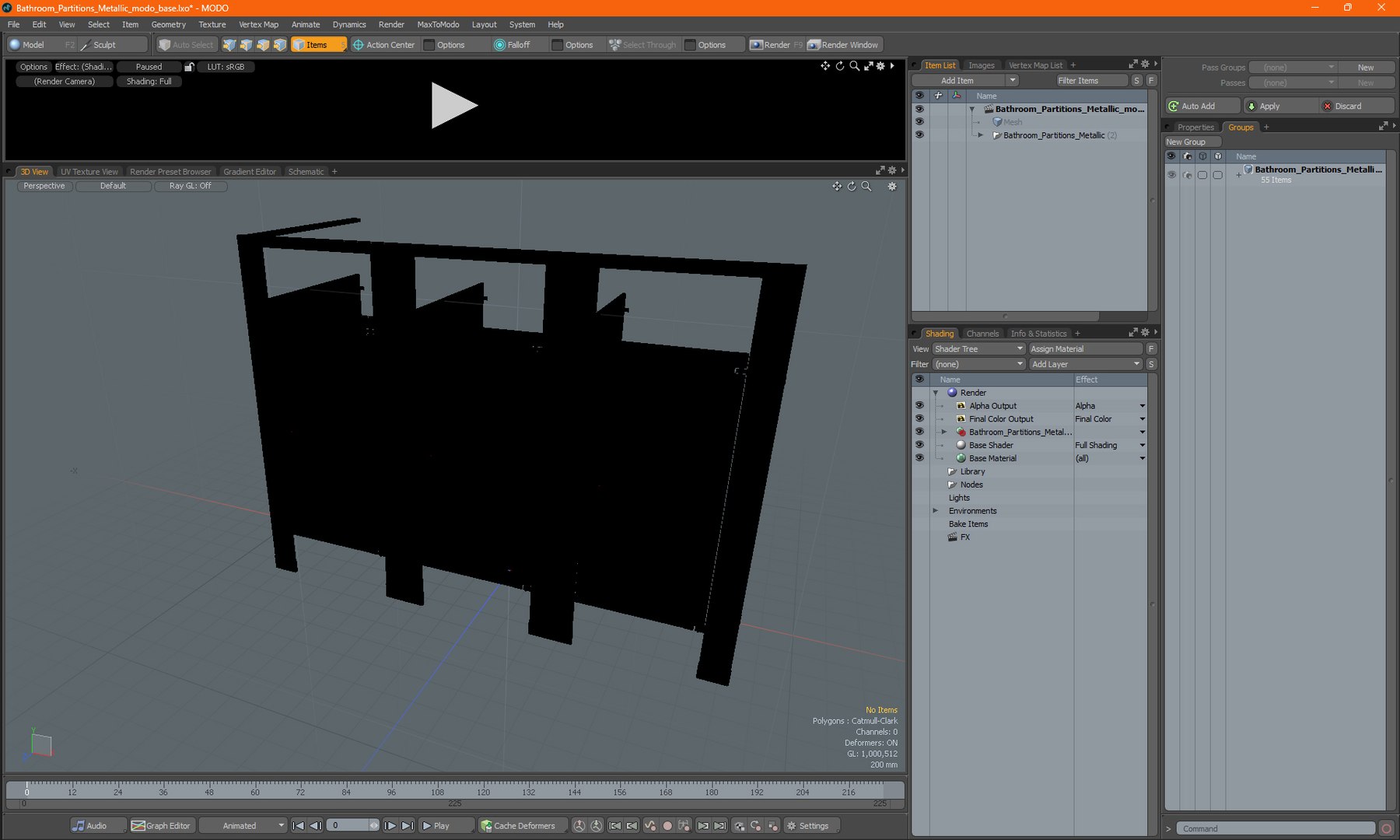Go to the first frame

pos(298,825)
